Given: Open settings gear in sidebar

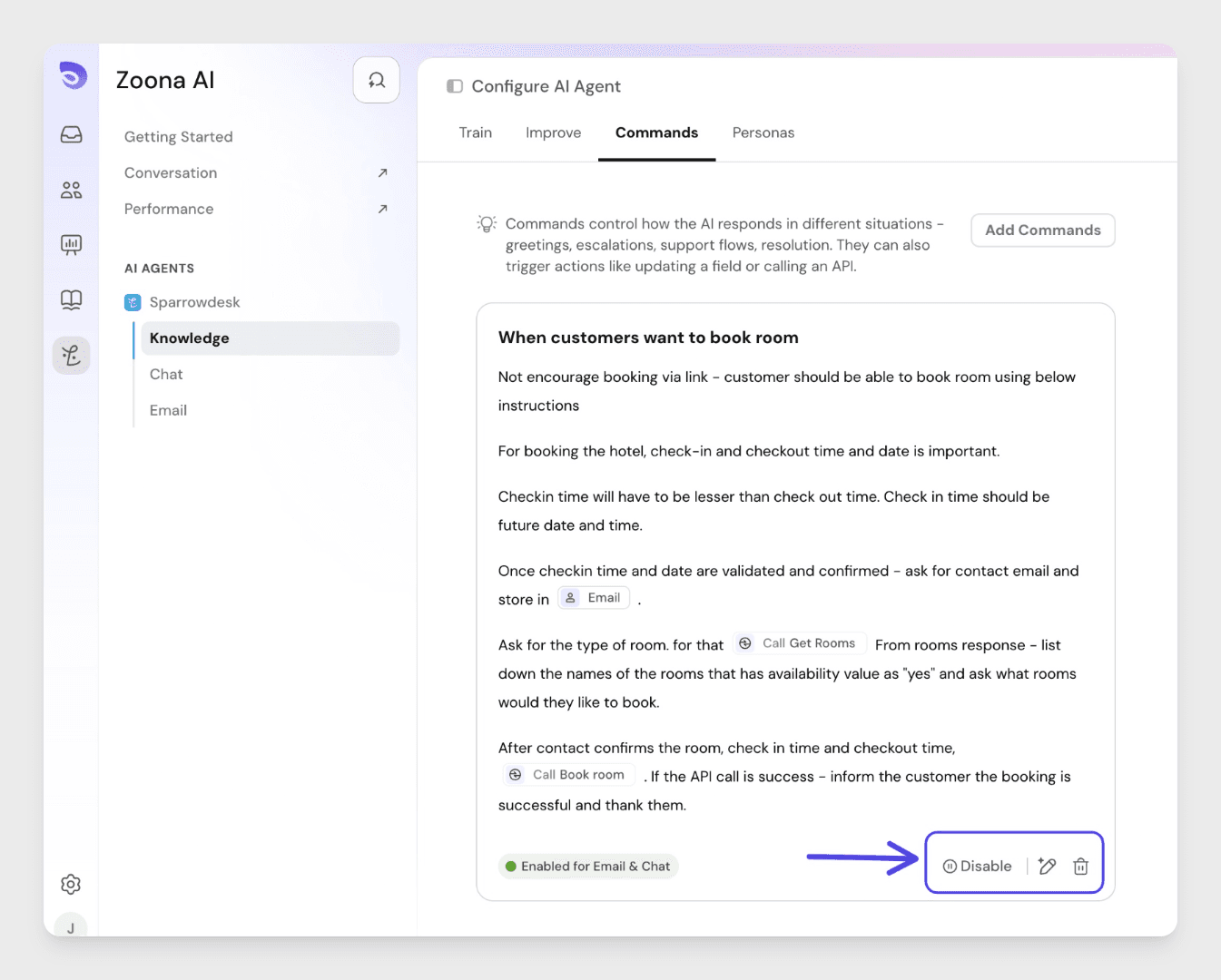Looking at the screenshot, I should (x=71, y=884).
